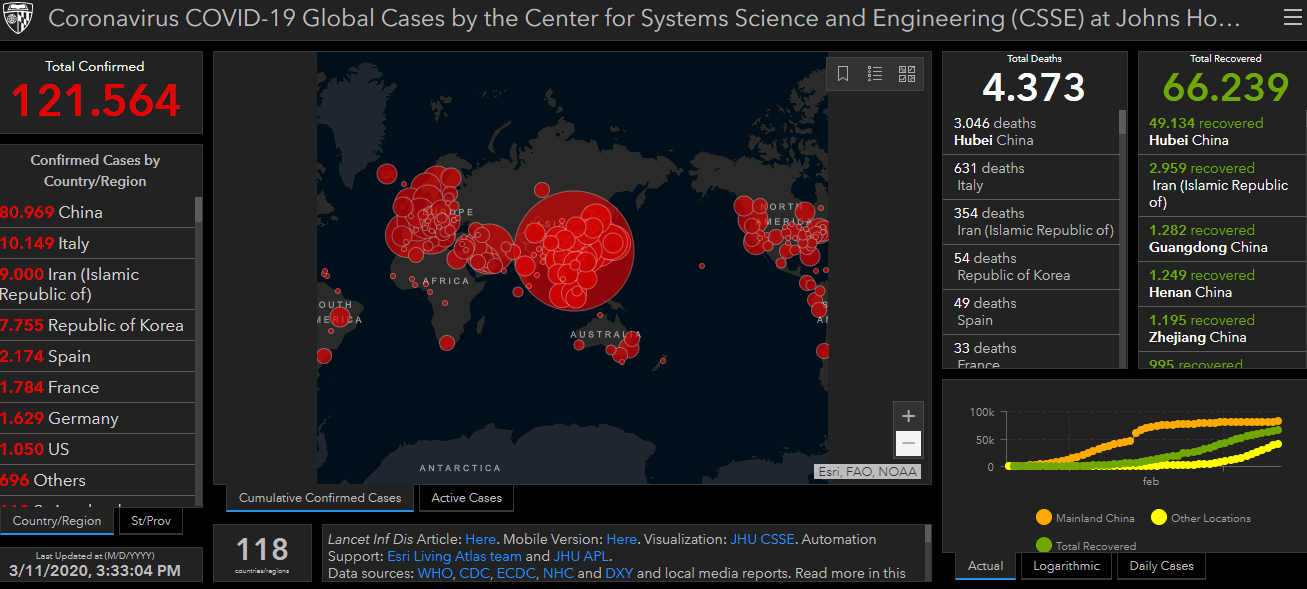This screenshot has height=589, width=1307.
Task: Open the Lancet Inf Dis article "Here" link
Action: (480, 539)
